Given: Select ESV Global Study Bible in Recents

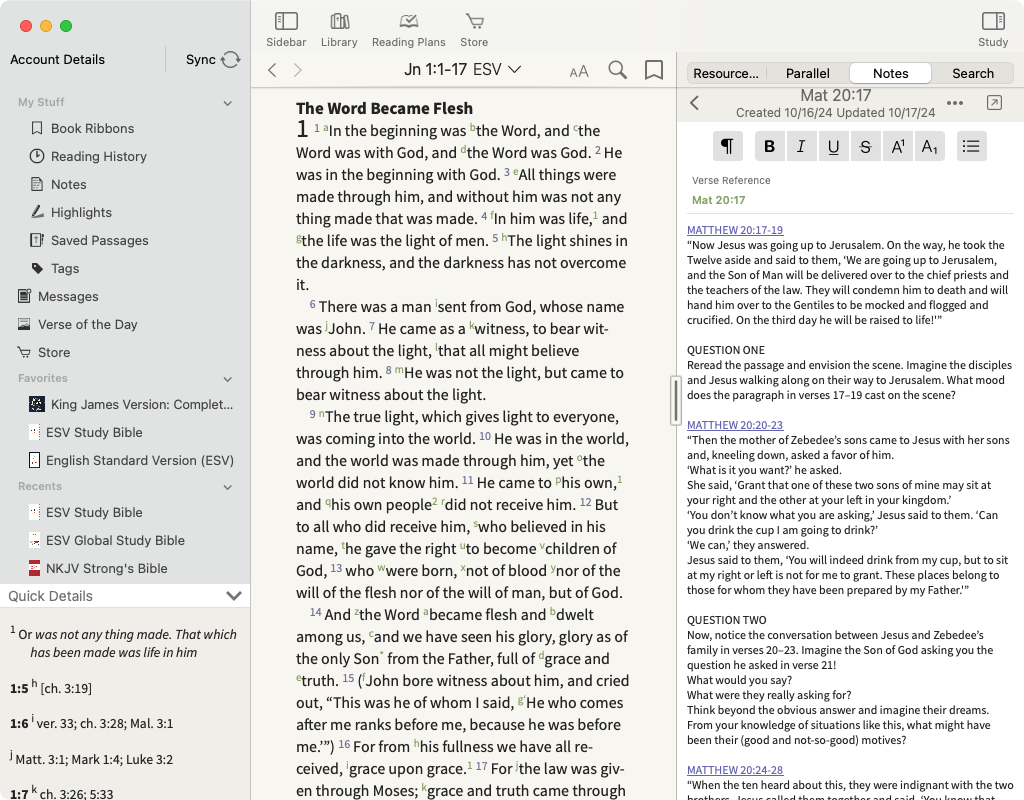Looking at the screenshot, I should point(115,540).
